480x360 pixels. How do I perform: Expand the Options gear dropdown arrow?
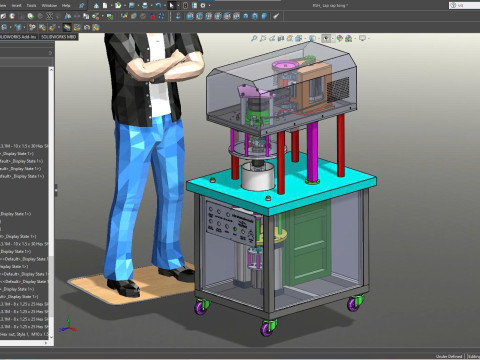coord(209,6)
